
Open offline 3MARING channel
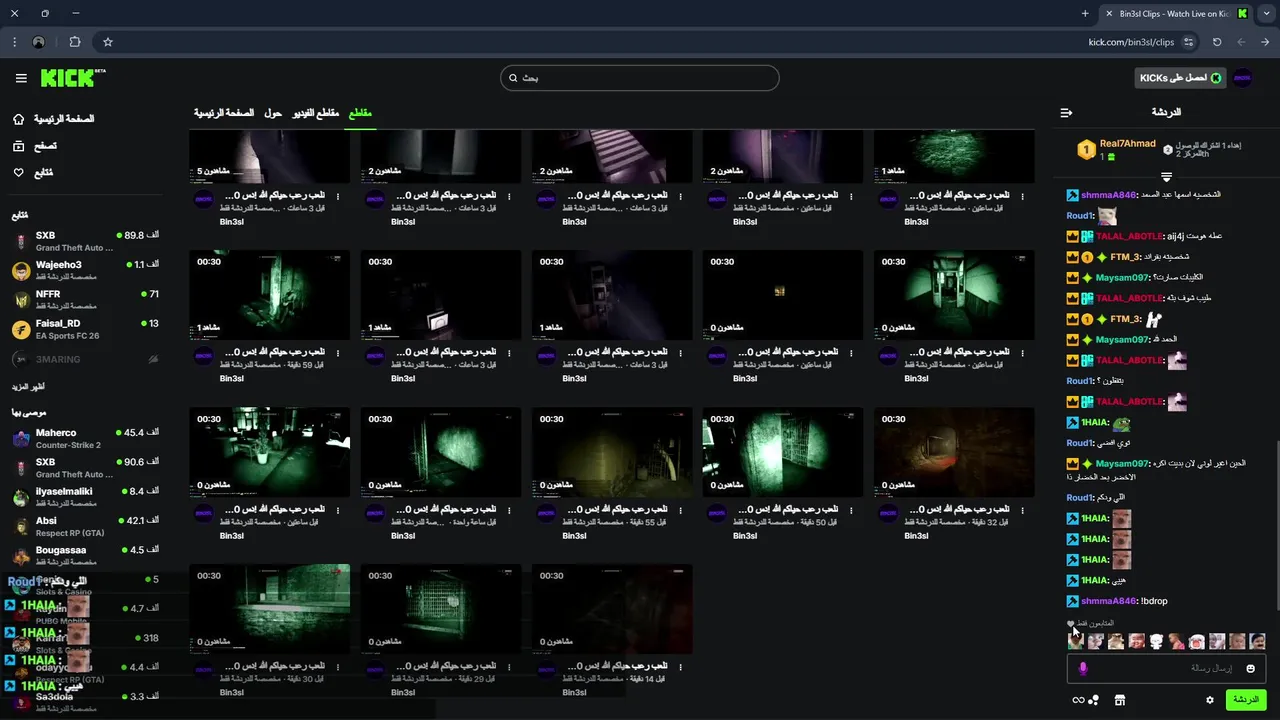[x=85, y=358]
